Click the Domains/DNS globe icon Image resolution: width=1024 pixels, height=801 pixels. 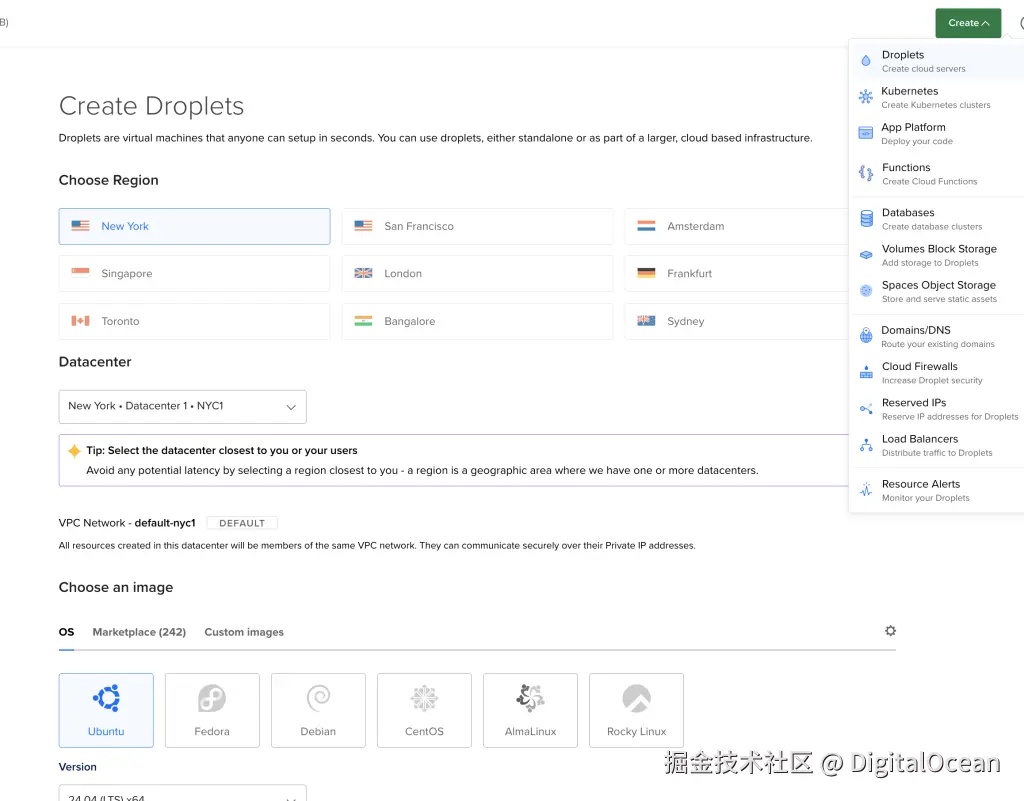(x=865, y=336)
